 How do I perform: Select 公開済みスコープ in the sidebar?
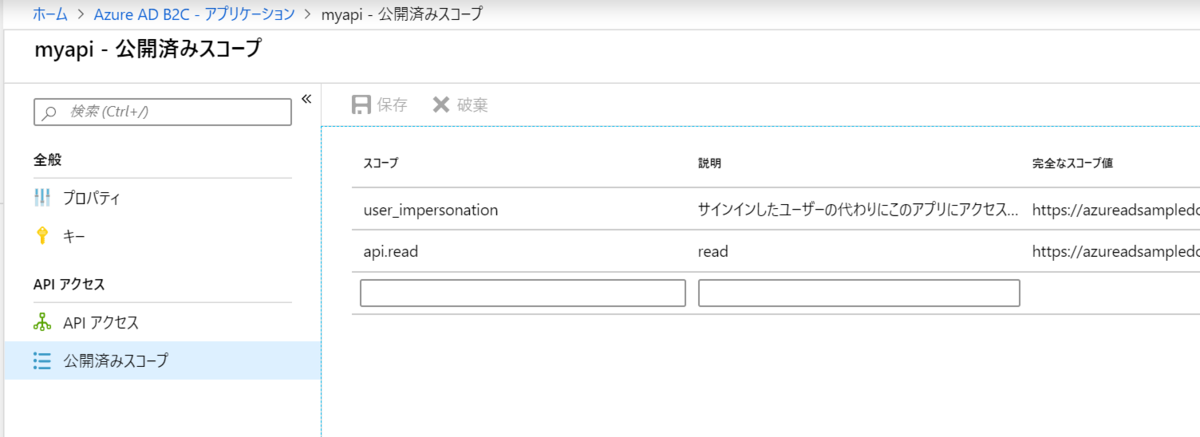coord(163,360)
